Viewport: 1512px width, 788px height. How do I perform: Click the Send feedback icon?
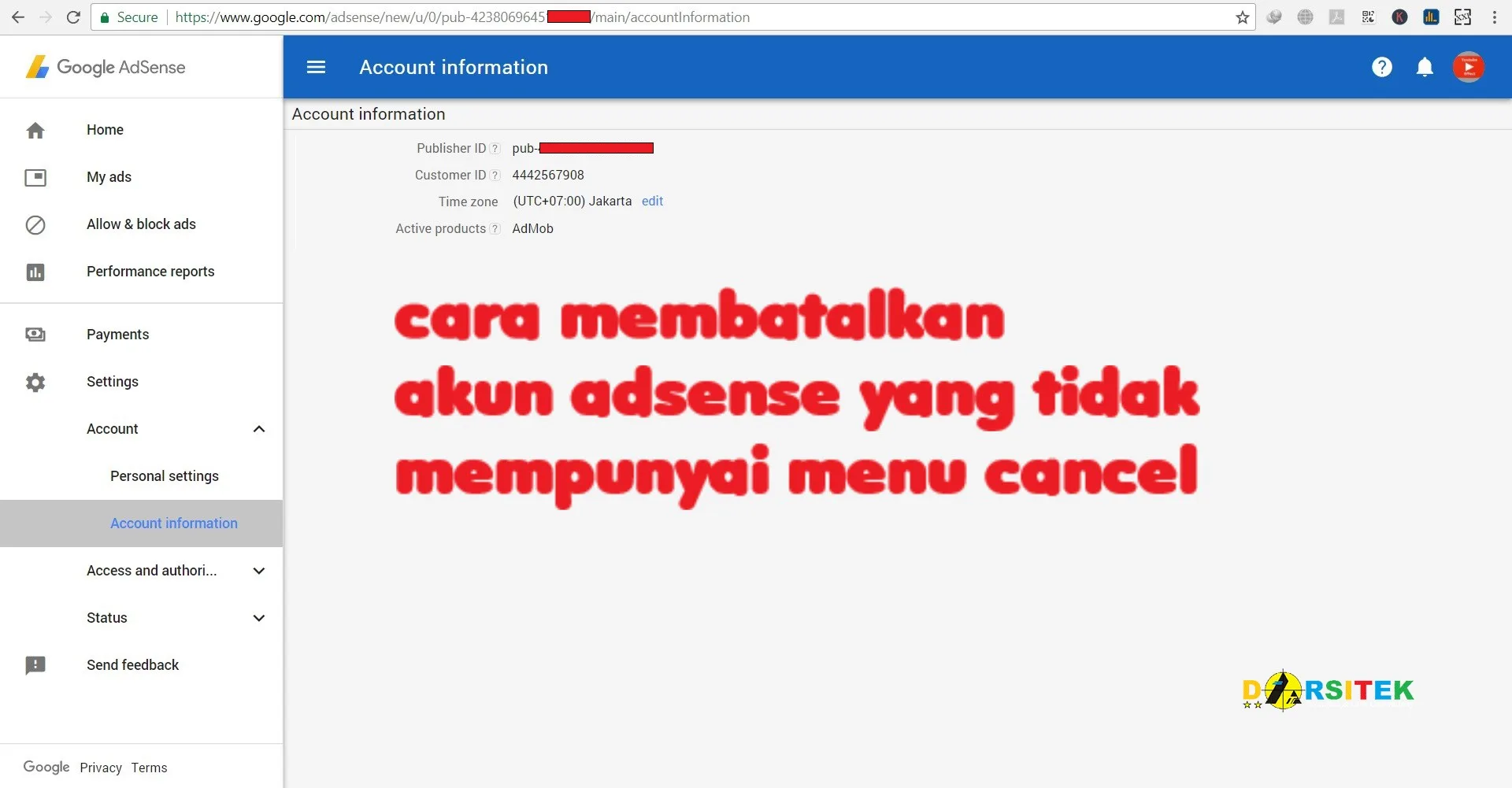coord(35,665)
